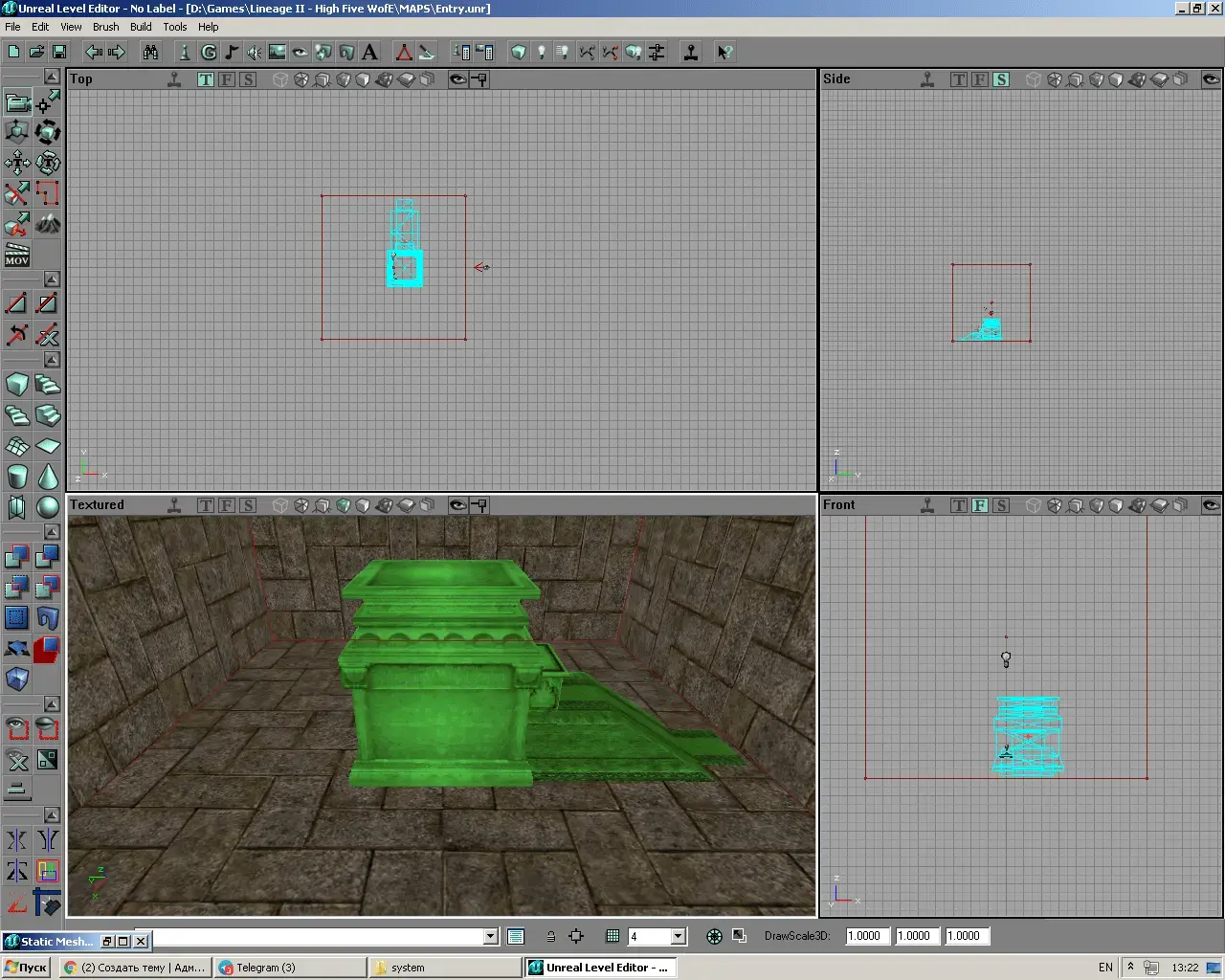Image resolution: width=1225 pixels, height=980 pixels.
Task: Select the Freehand Polygon Drawing tool
Action: tap(48, 193)
